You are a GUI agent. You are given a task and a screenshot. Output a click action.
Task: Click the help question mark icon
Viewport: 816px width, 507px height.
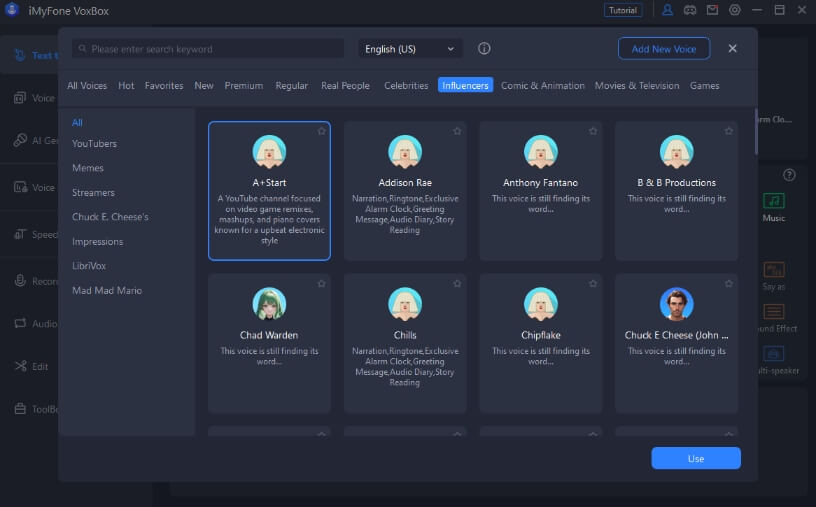pyautogui.click(x=789, y=175)
